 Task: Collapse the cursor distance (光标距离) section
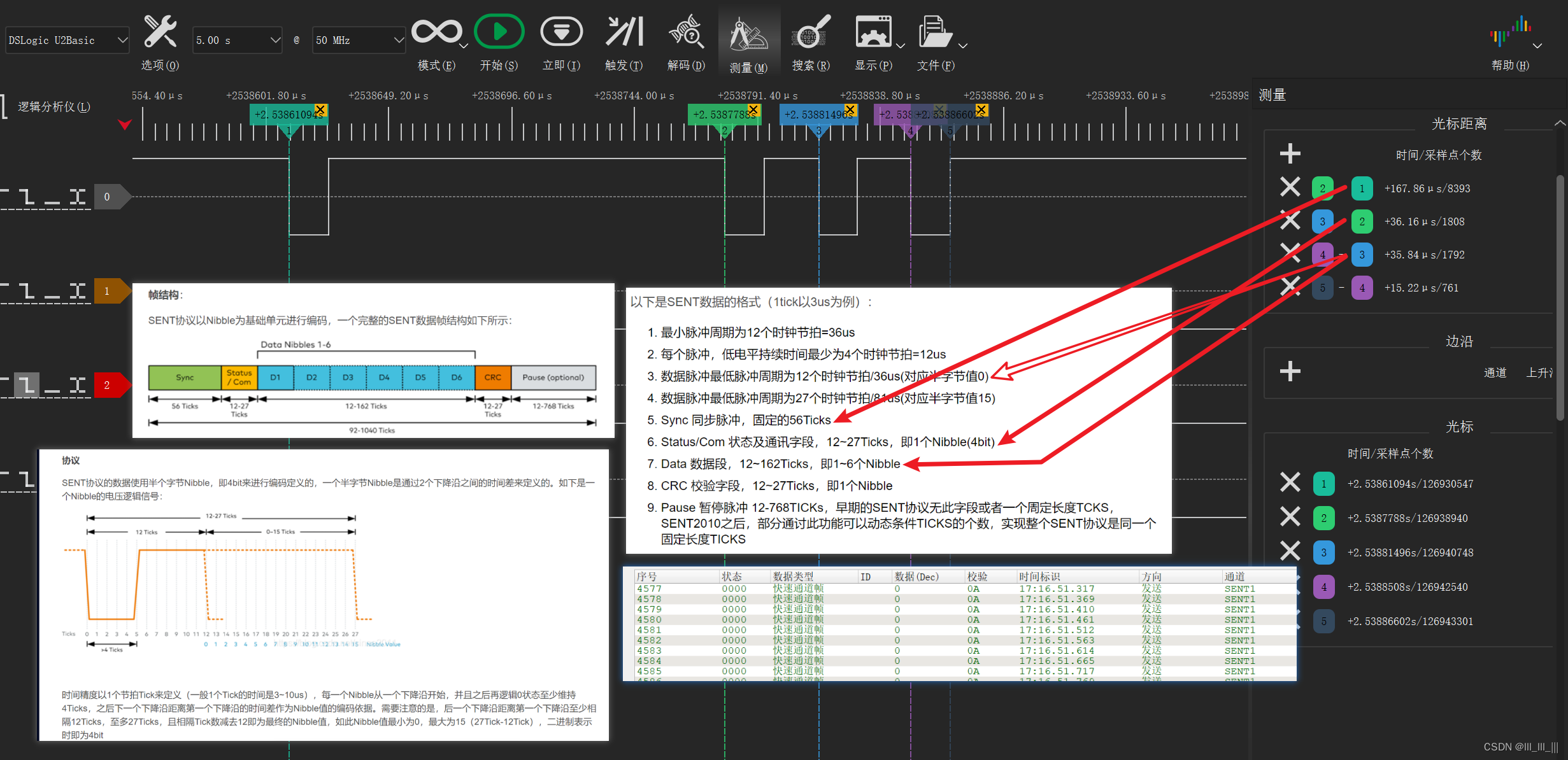(x=1559, y=123)
